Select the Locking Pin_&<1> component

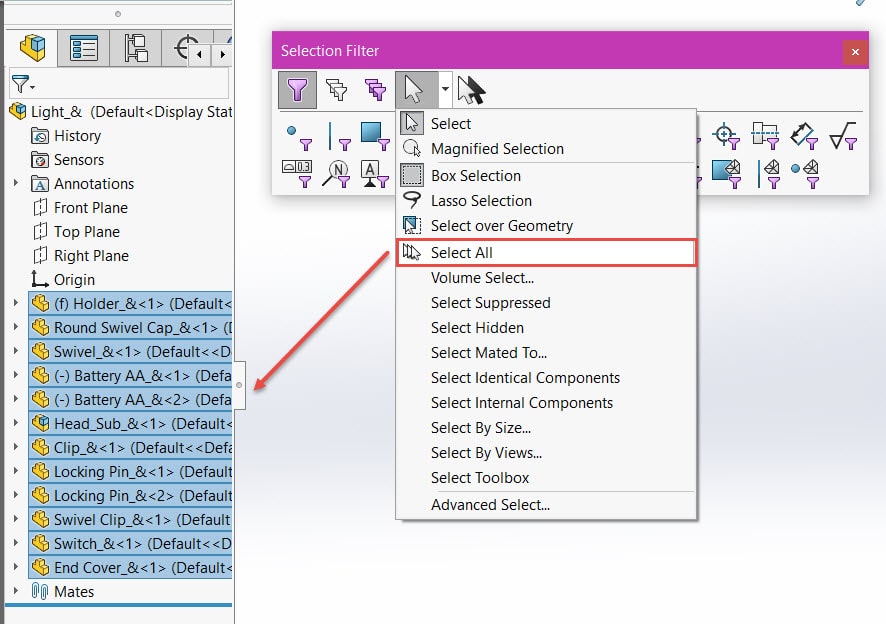(130, 471)
